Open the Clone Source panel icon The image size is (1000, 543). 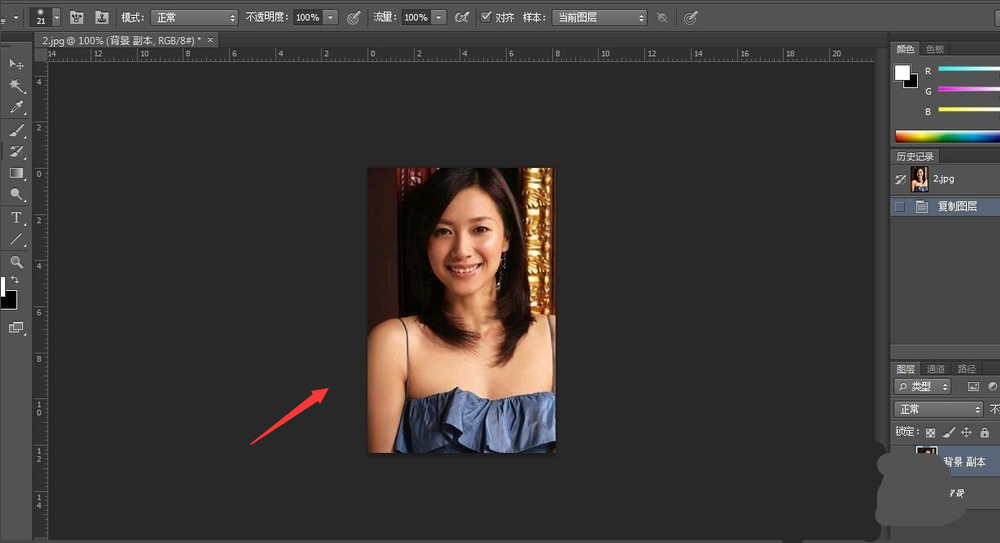tap(103, 18)
